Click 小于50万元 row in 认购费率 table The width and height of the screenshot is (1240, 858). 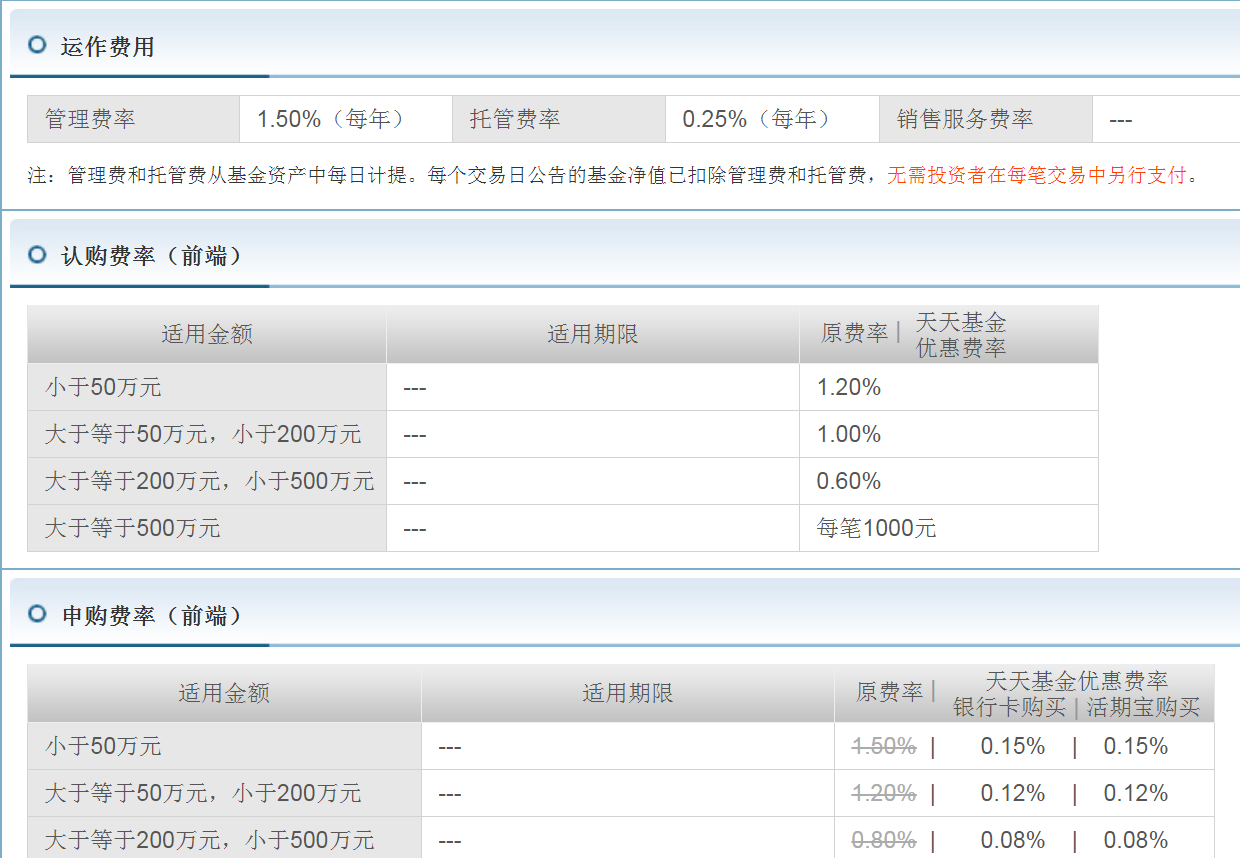tap(103, 387)
